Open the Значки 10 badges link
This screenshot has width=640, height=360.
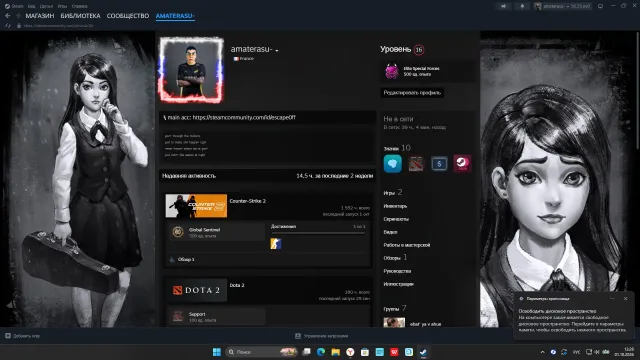coord(397,148)
